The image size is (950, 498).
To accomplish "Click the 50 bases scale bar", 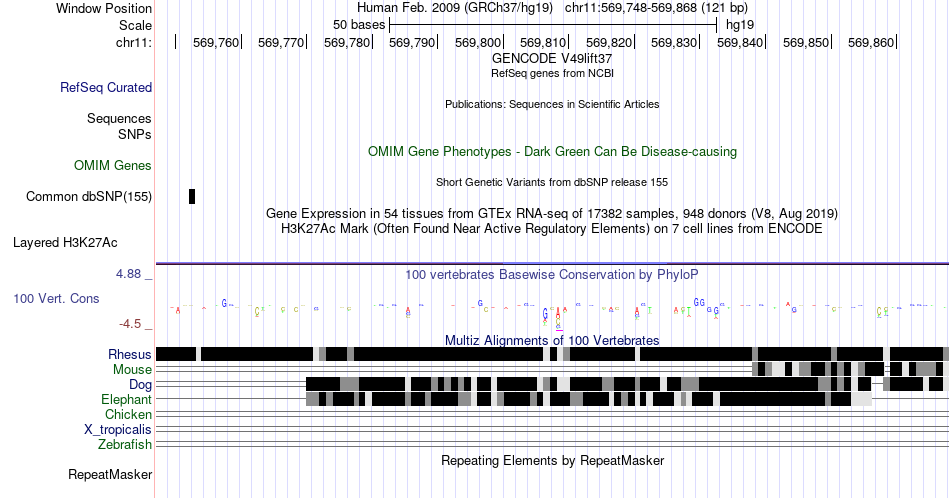I will (x=553, y=25).
